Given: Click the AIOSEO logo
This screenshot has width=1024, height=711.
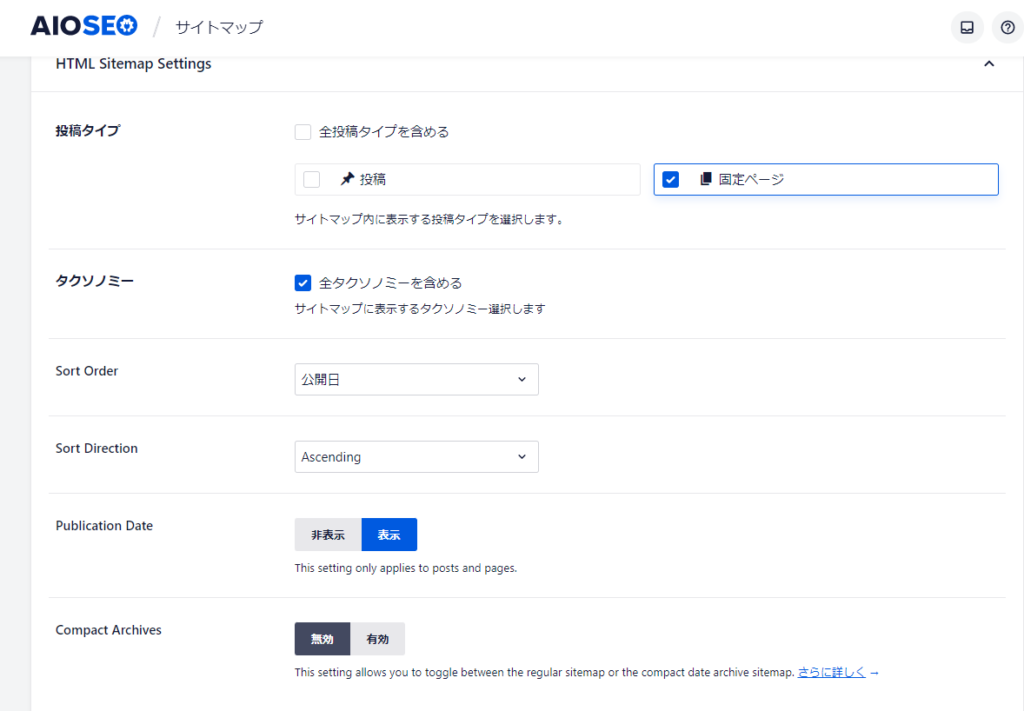Looking at the screenshot, I should pyautogui.click(x=84, y=26).
